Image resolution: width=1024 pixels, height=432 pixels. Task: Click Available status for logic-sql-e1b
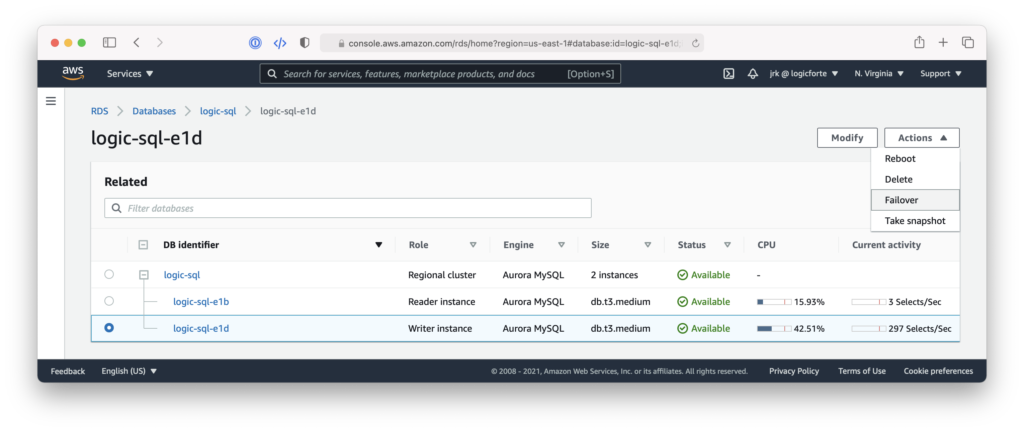coord(703,301)
